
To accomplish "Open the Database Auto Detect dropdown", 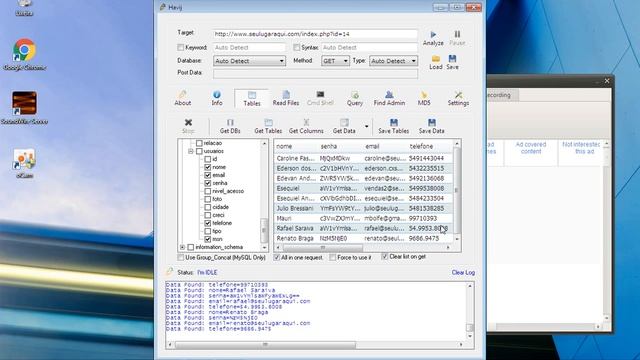I will [x=249, y=61].
